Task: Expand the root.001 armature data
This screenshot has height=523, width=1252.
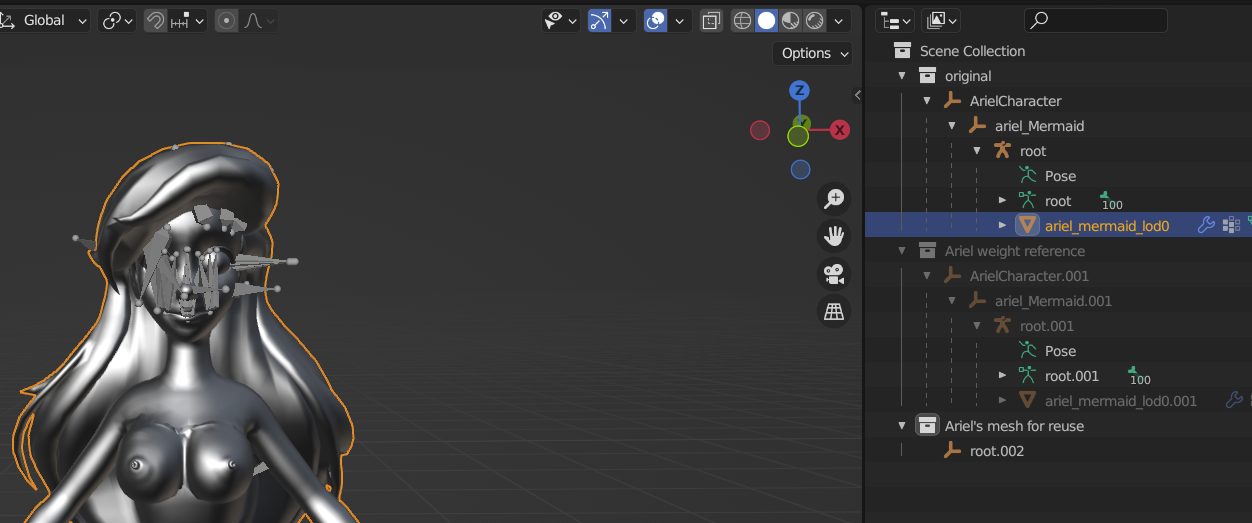Action: [x=1002, y=376]
